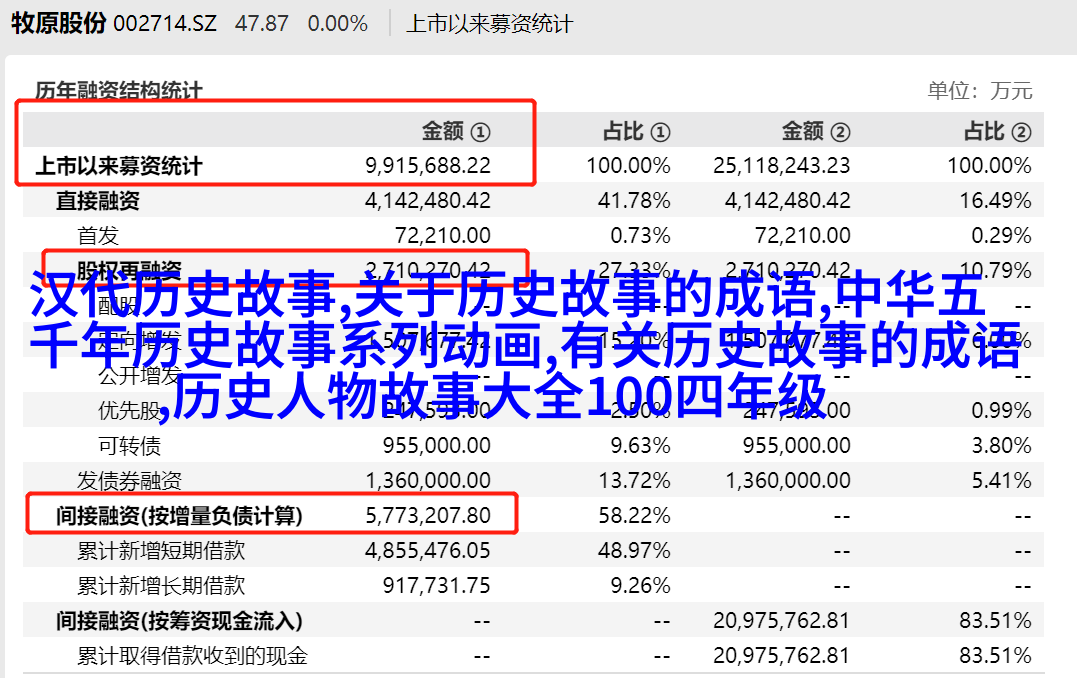Click the 金额 ② column header
Screen dimensions: 1077x678
coord(816,131)
